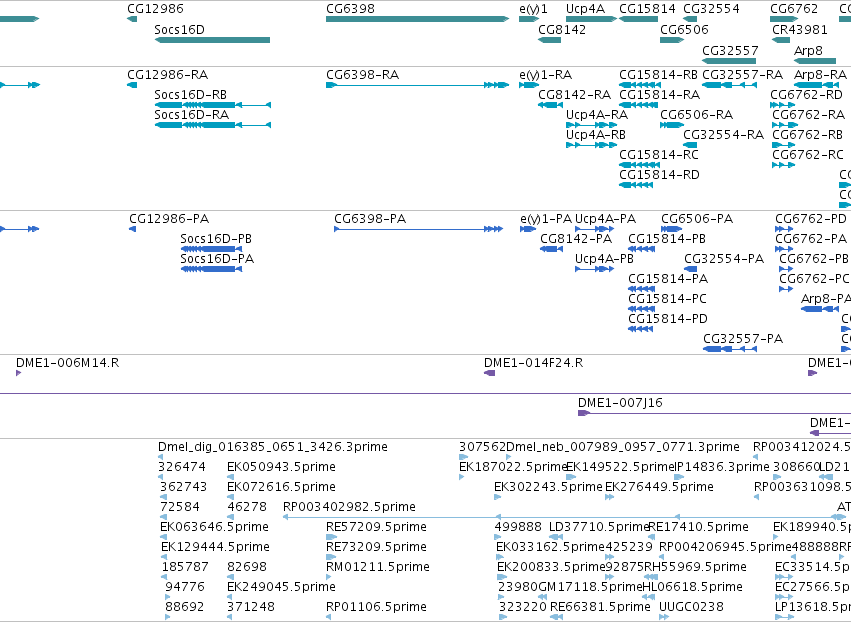
Task: Select the CG6506-RA transcript label
Action: tap(696, 115)
